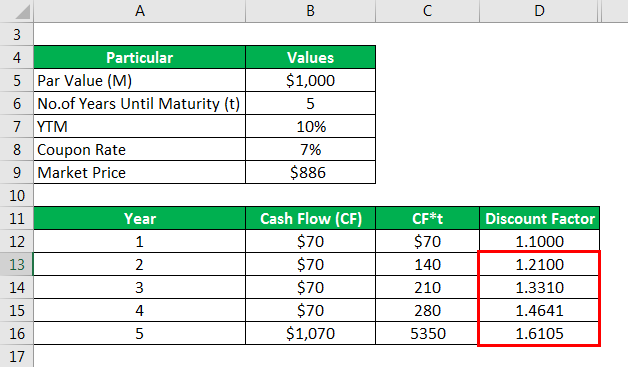Select discount factor 1.1000 cell
628x367 pixels.
(539, 242)
